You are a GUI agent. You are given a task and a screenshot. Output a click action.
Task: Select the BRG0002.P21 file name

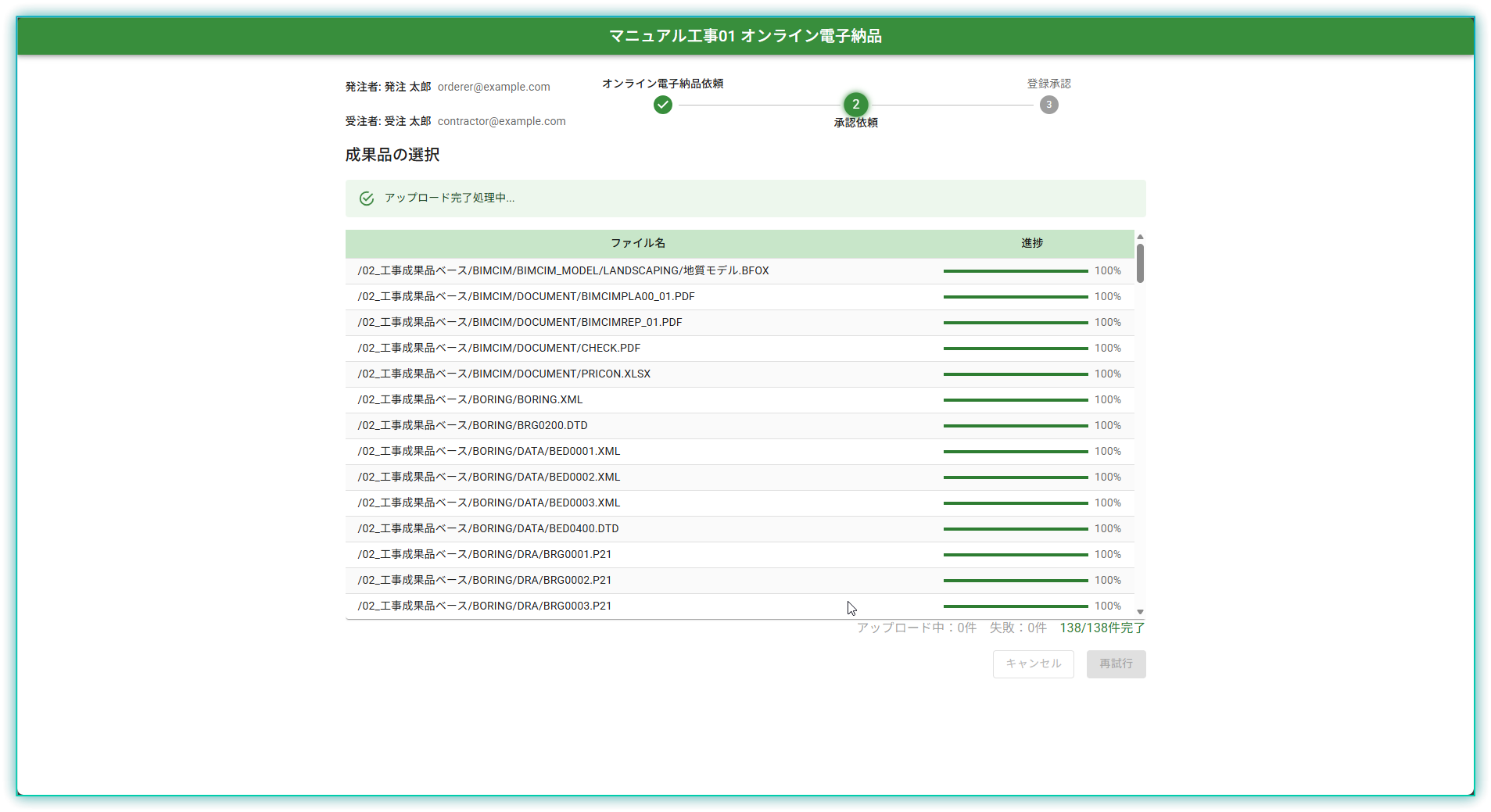[485, 581]
